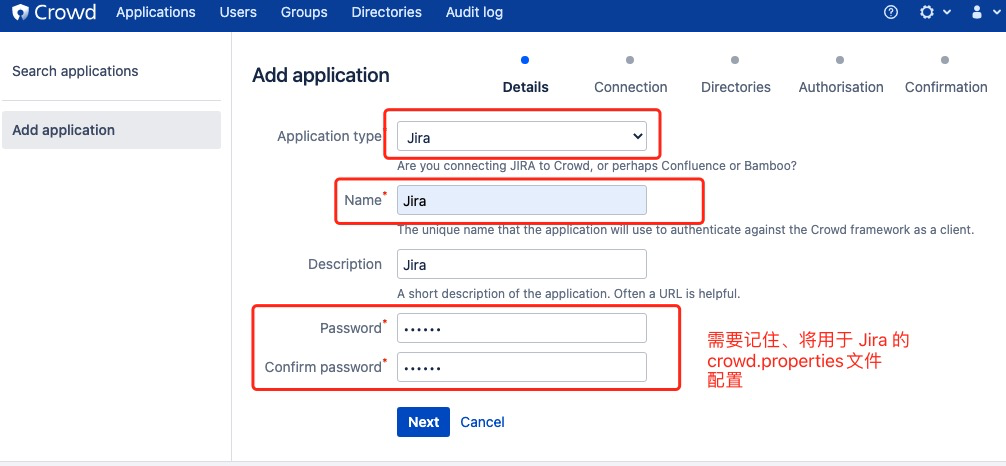Click the Authorisation step dot
The width and height of the screenshot is (1006, 466).
point(840,60)
